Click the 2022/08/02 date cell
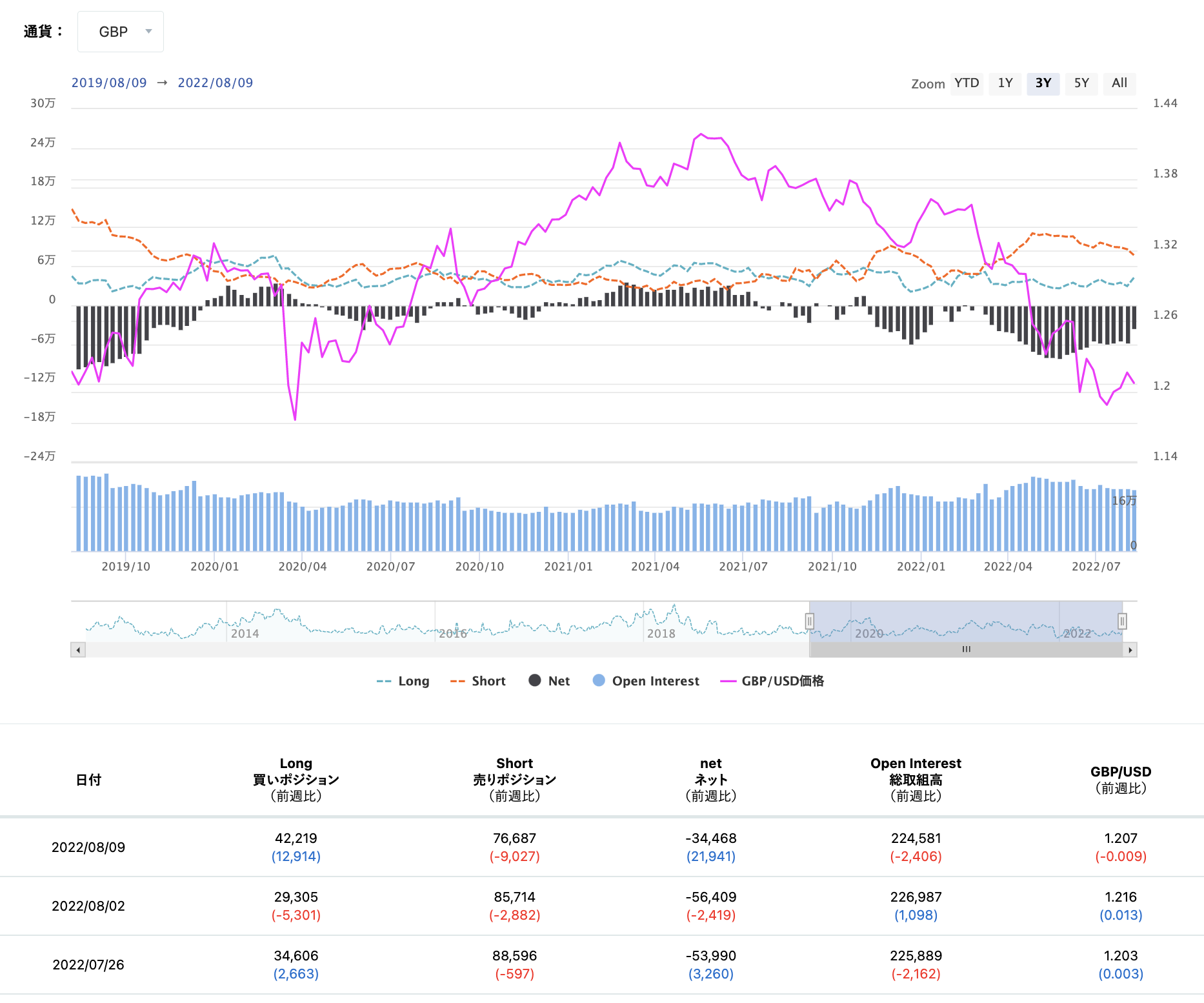1204x1003 pixels. click(88, 906)
